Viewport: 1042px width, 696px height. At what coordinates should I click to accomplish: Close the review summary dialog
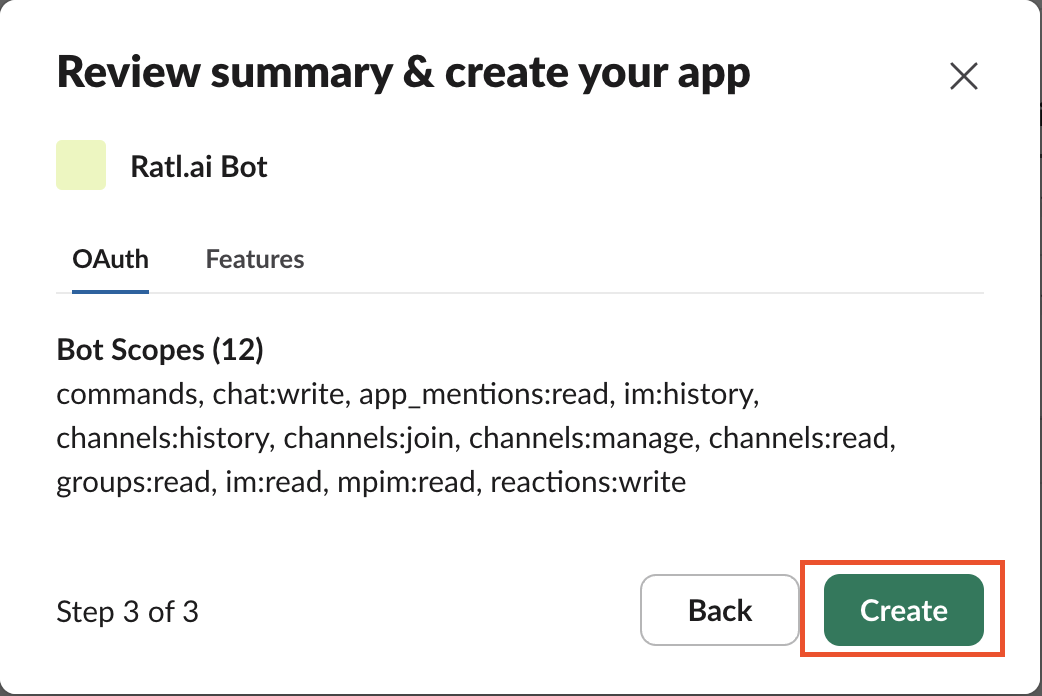(963, 77)
